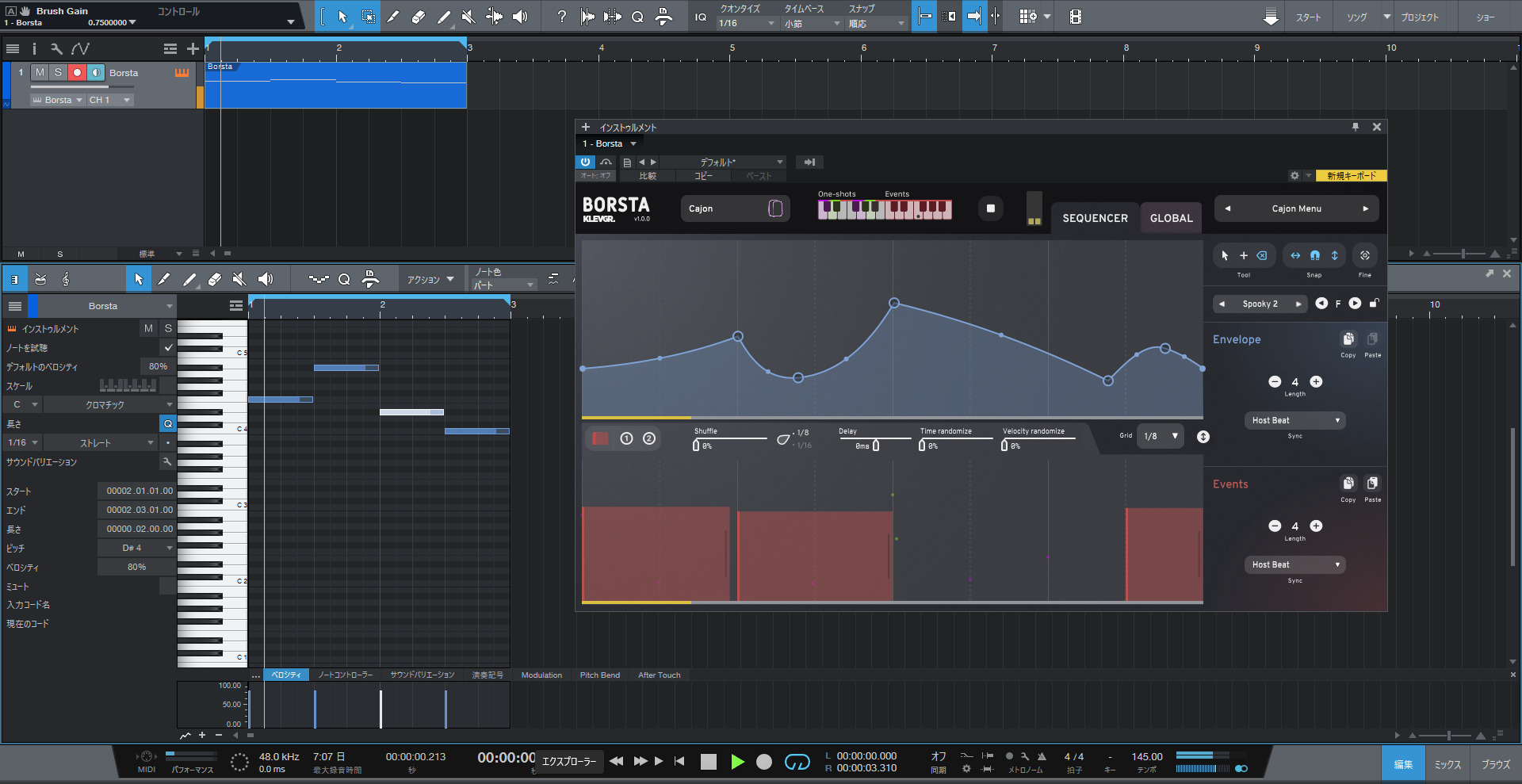Toggle vertical snap in Borsta
The width and height of the screenshot is (1522, 784).
pyautogui.click(x=1335, y=255)
